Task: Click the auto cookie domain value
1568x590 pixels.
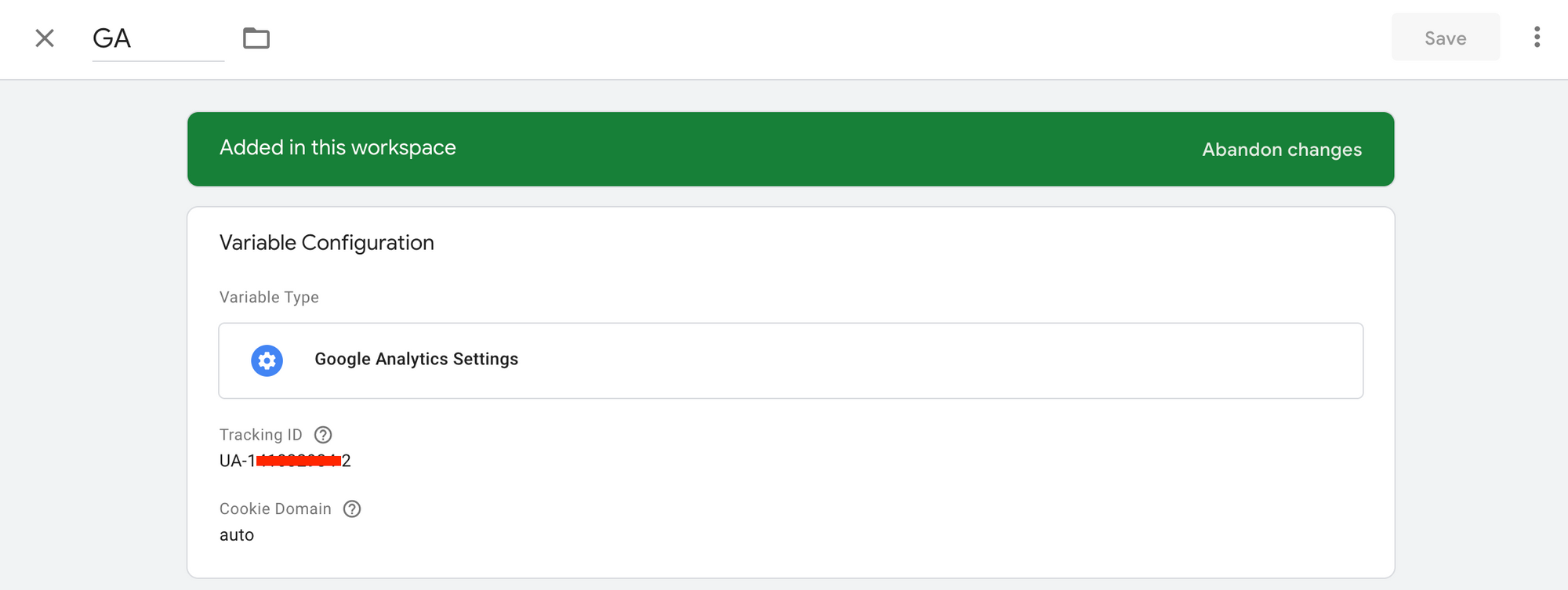Action: (x=237, y=535)
